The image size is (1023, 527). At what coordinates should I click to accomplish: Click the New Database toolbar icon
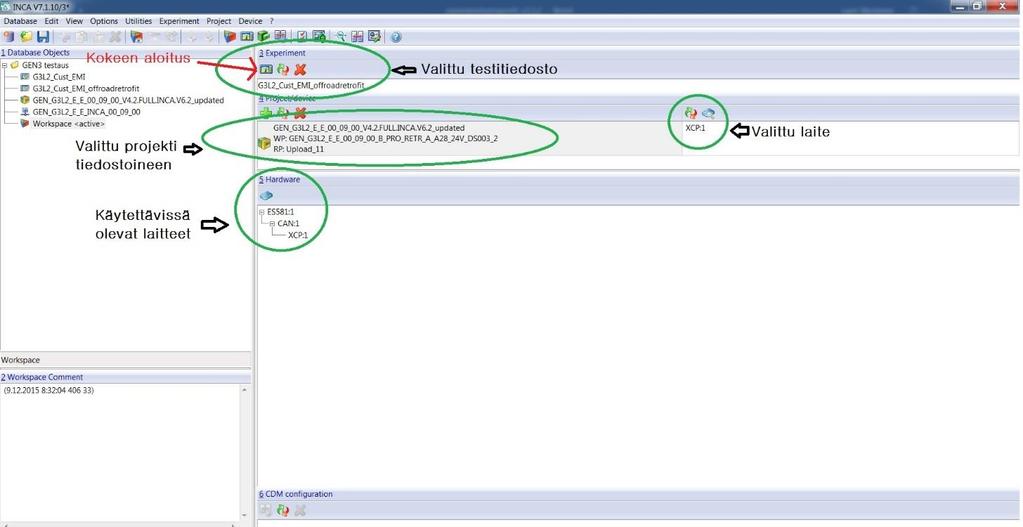(8, 37)
